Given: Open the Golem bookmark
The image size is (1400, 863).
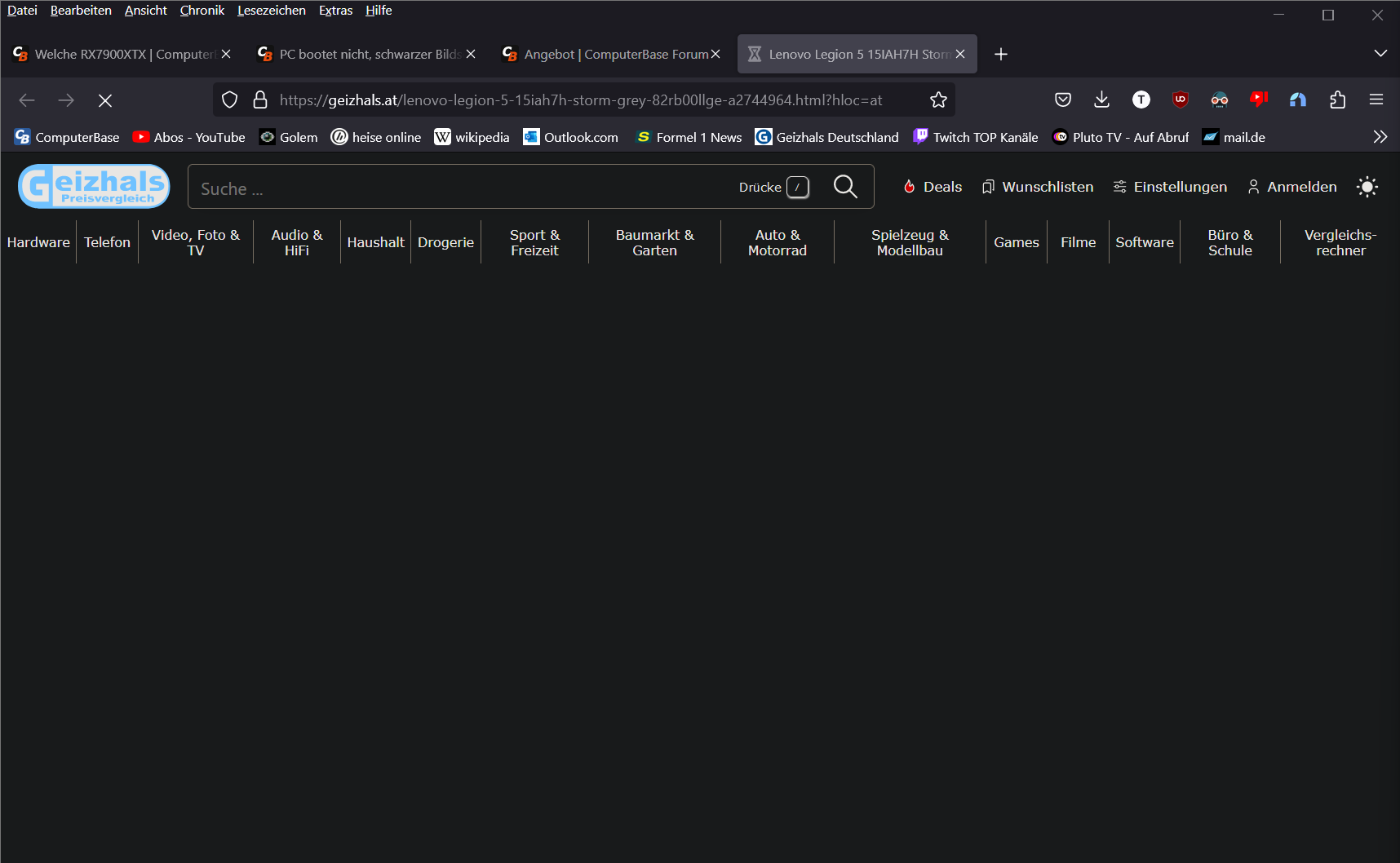Looking at the screenshot, I should tap(289, 137).
